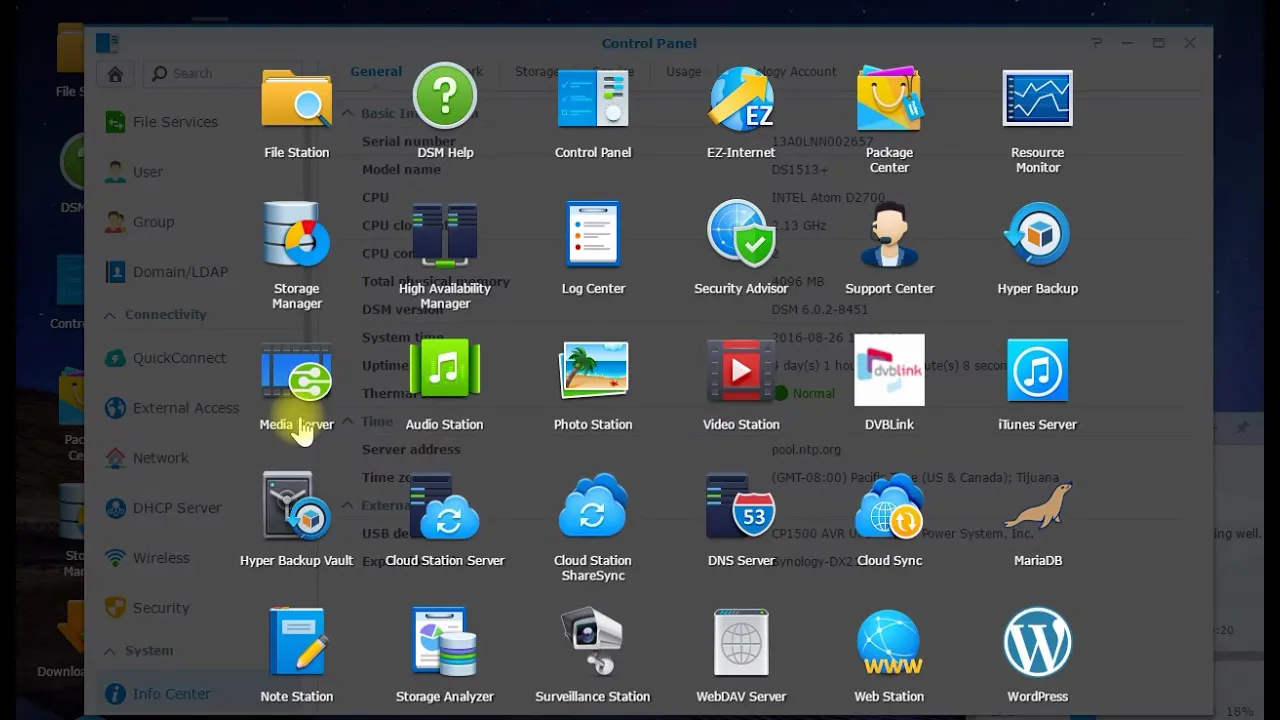The height and width of the screenshot is (720, 1280).
Task: Open High Availability Manager
Action: tap(444, 235)
